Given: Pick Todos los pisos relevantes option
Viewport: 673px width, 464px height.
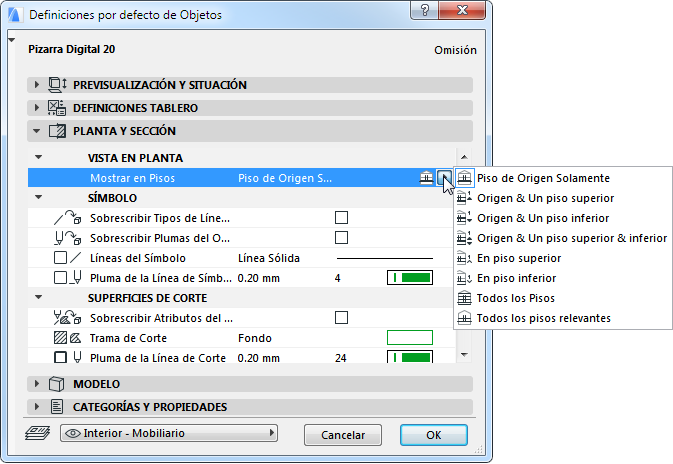Looking at the screenshot, I should 563,318.
